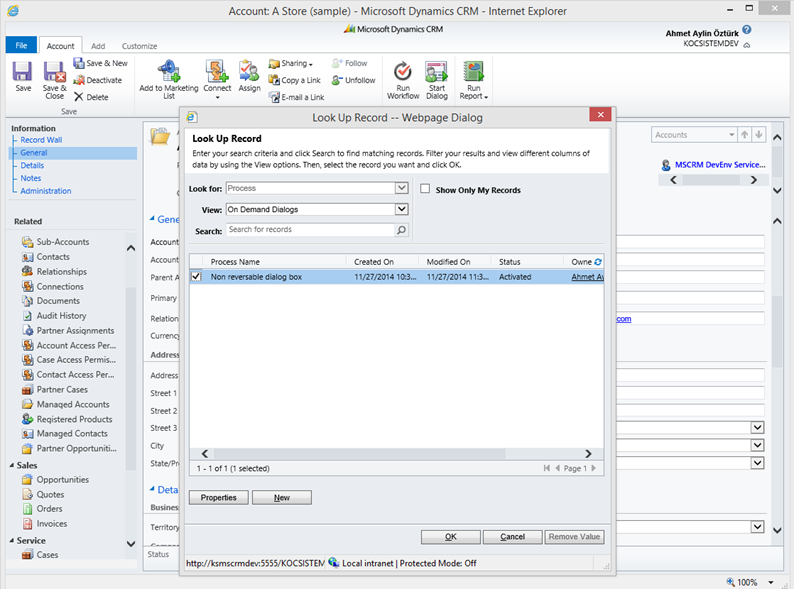Click MSCRM DevEnv Service link
Viewport: 794px width, 589px height.
click(x=720, y=165)
